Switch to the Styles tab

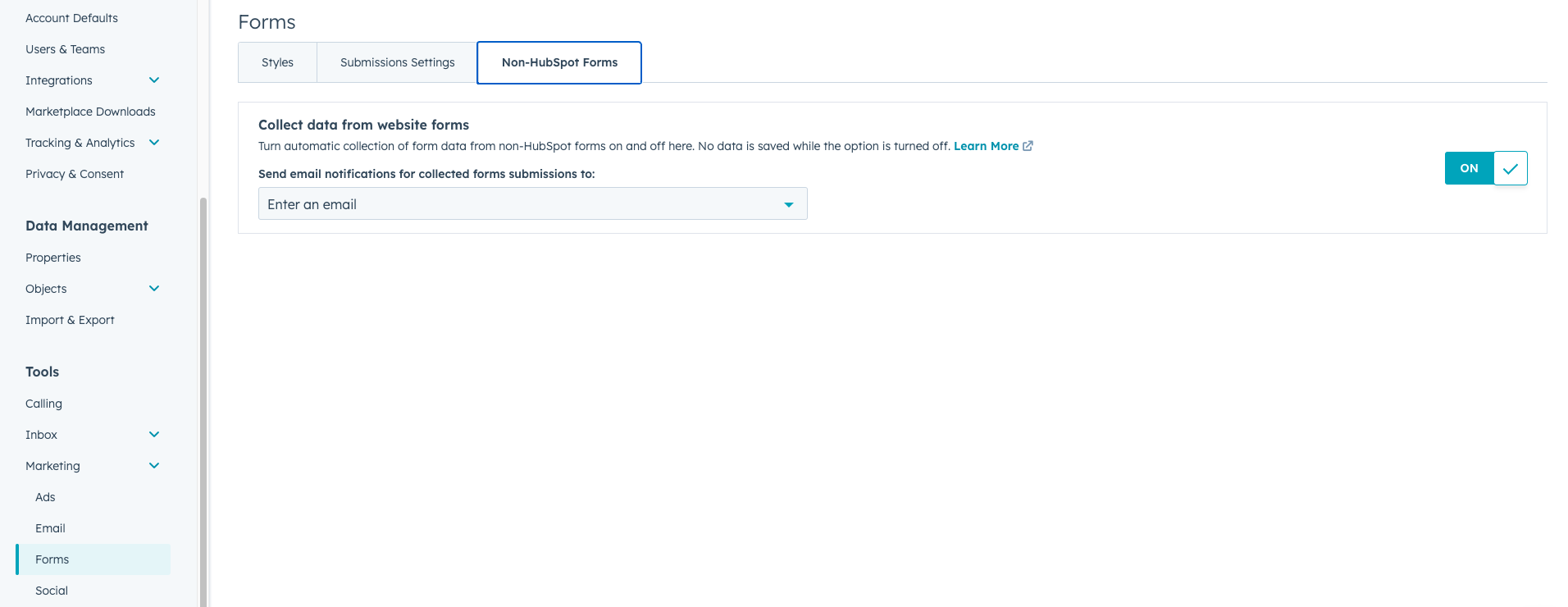(276, 62)
